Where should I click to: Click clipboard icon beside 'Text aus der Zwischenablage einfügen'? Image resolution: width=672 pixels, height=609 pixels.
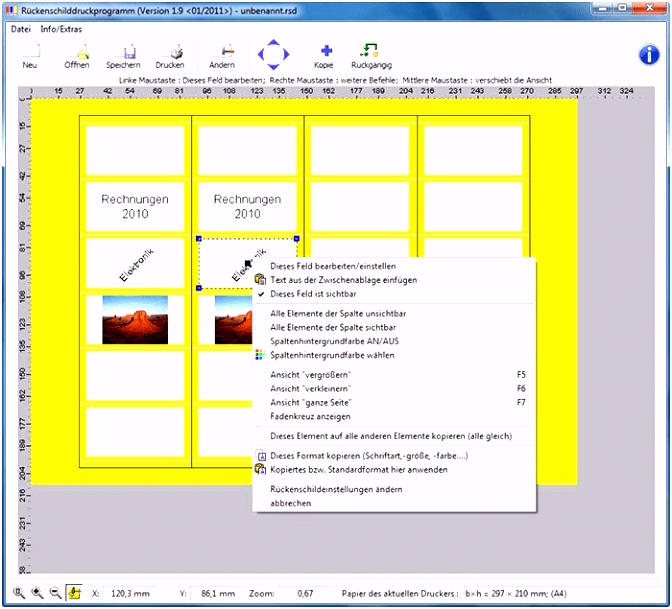[260, 279]
